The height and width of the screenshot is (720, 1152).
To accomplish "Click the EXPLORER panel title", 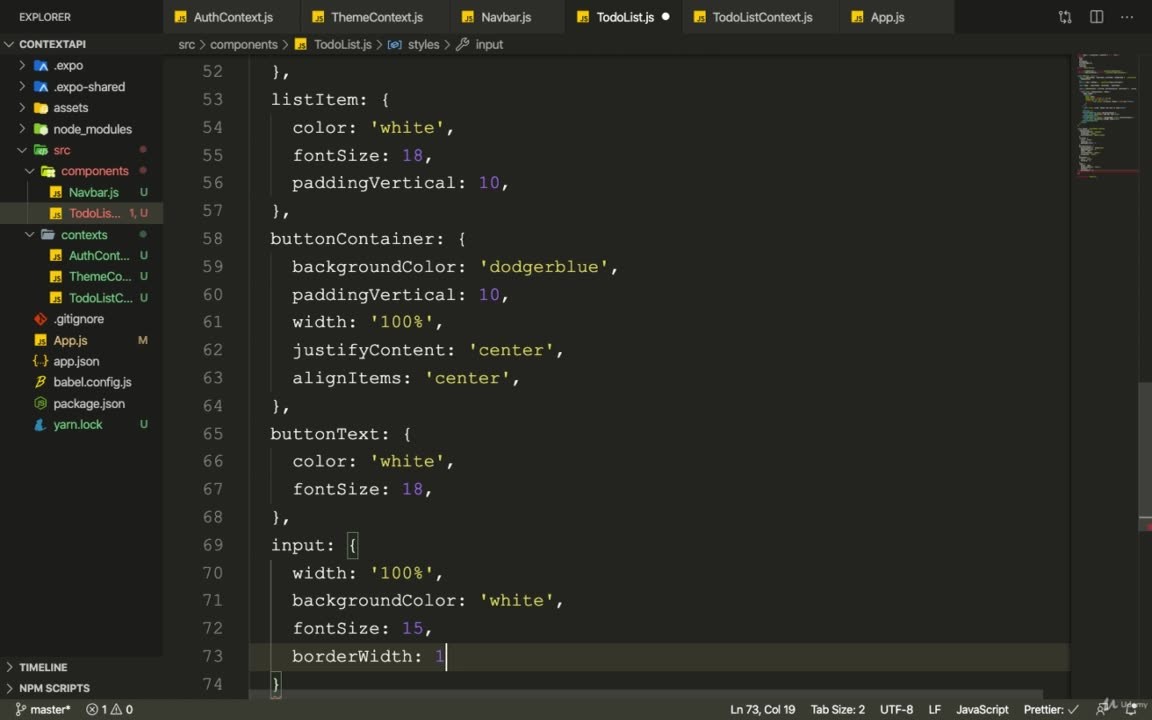I will pos(45,17).
